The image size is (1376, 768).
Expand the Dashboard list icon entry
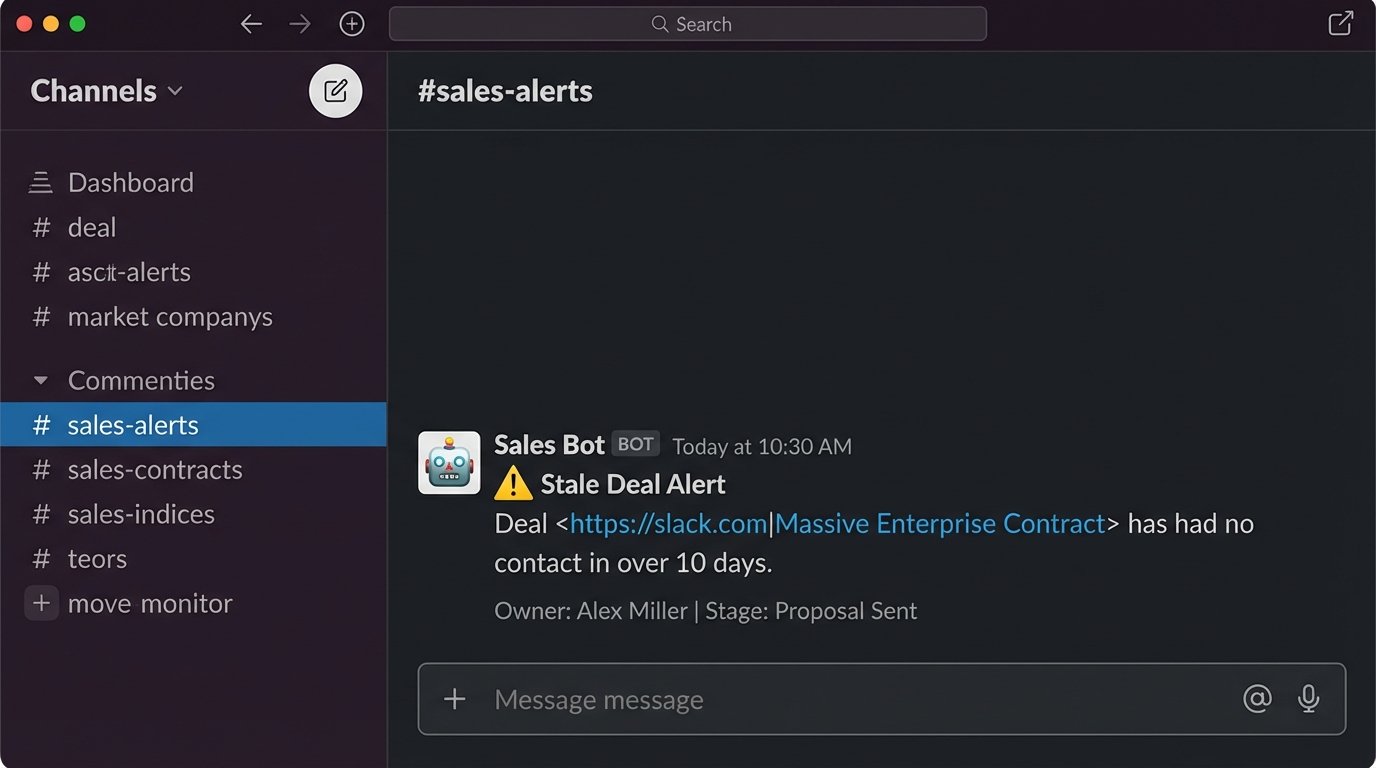click(x=40, y=182)
